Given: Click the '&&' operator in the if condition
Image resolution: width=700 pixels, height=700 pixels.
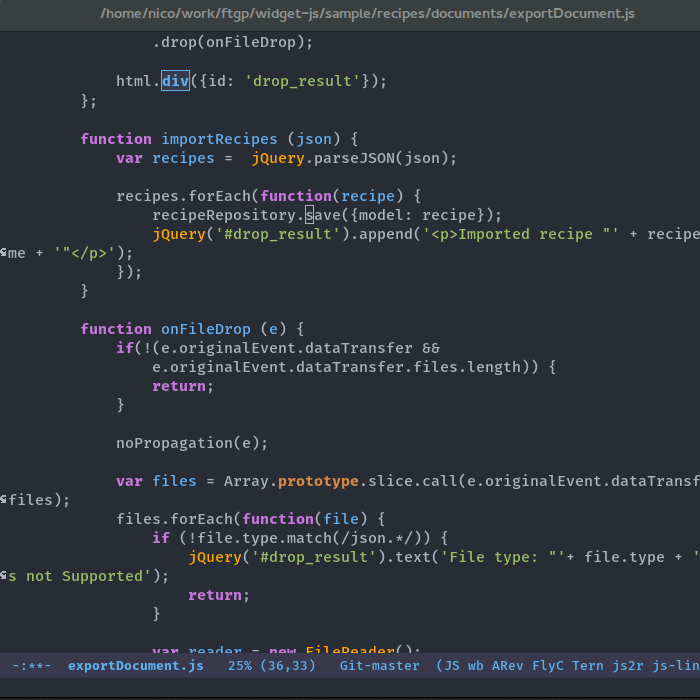Looking at the screenshot, I should click(x=431, y=348).
